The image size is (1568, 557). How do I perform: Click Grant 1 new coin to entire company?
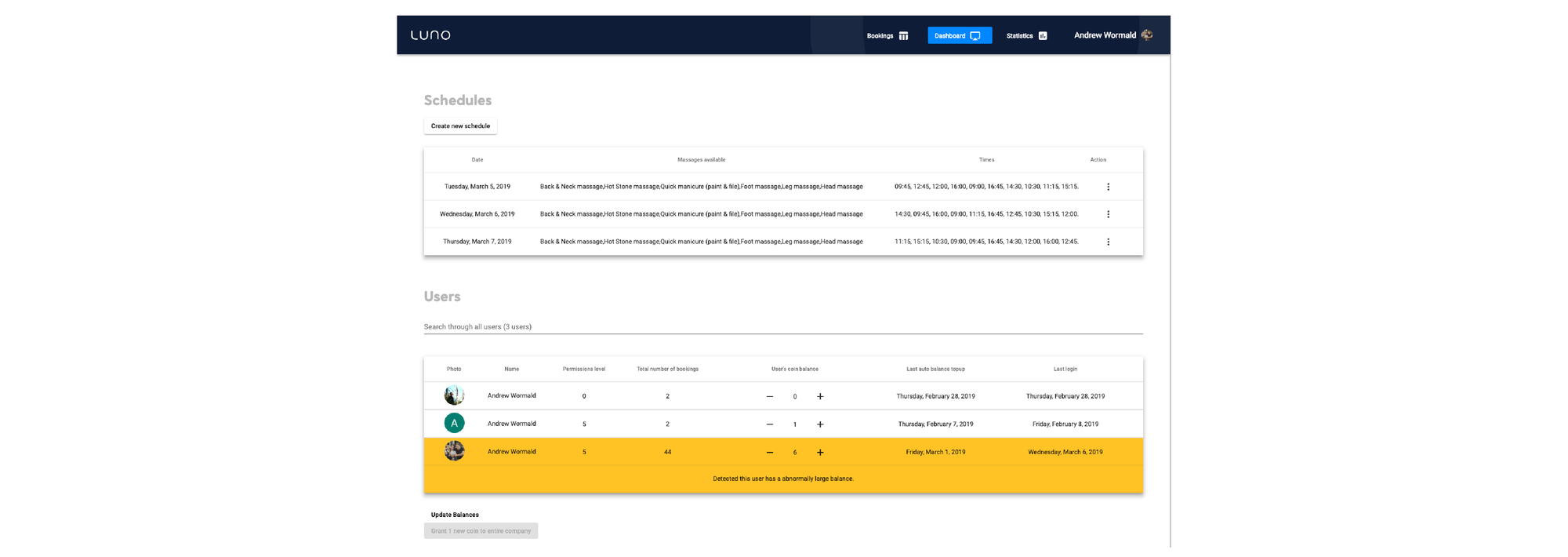tap(481, 531)
